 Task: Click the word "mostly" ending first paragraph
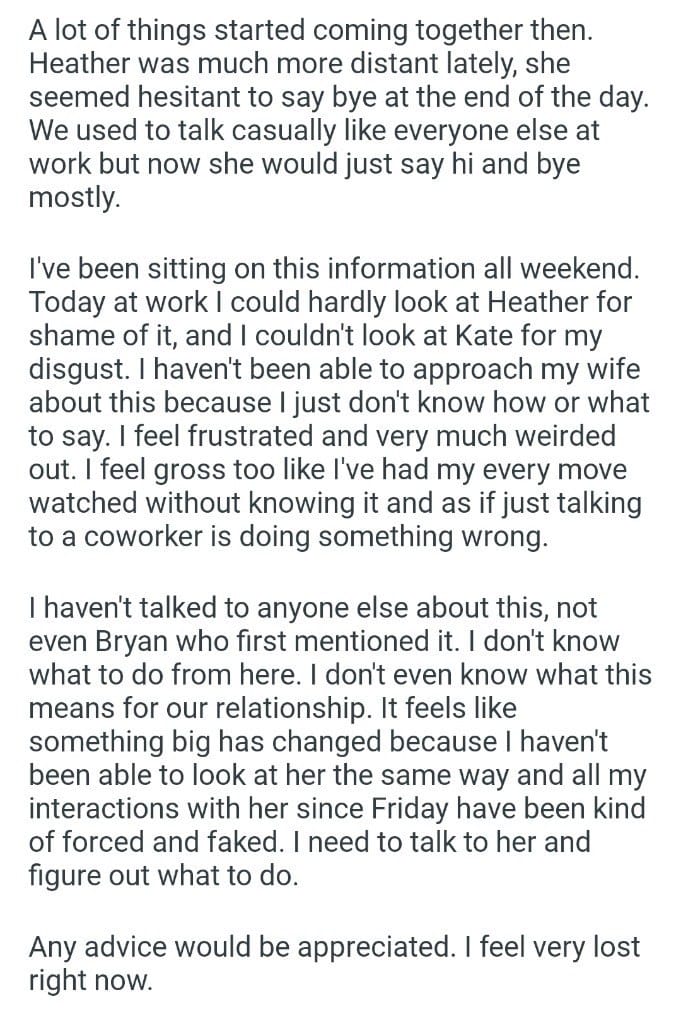tap(73, 198)
